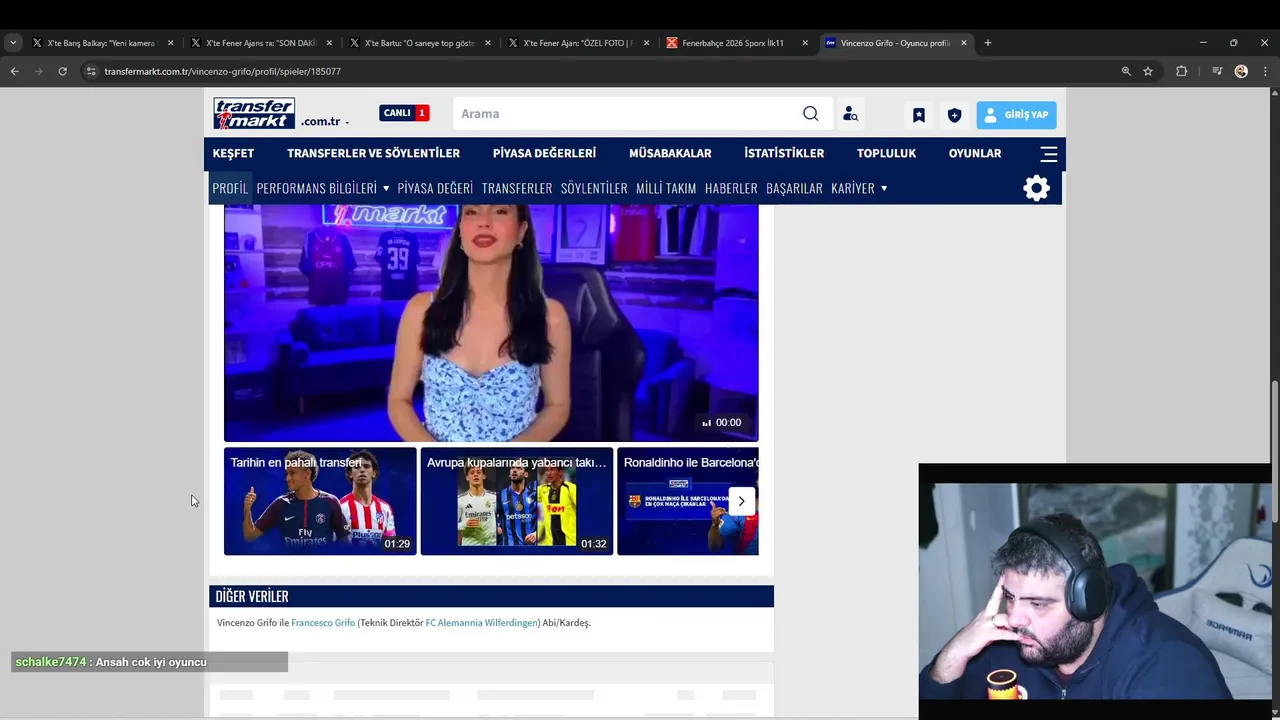Image resolution: width=1280 pixels, height=720 pixels.
Task: Open the KEŞFET menu
Action: point(233,153)
